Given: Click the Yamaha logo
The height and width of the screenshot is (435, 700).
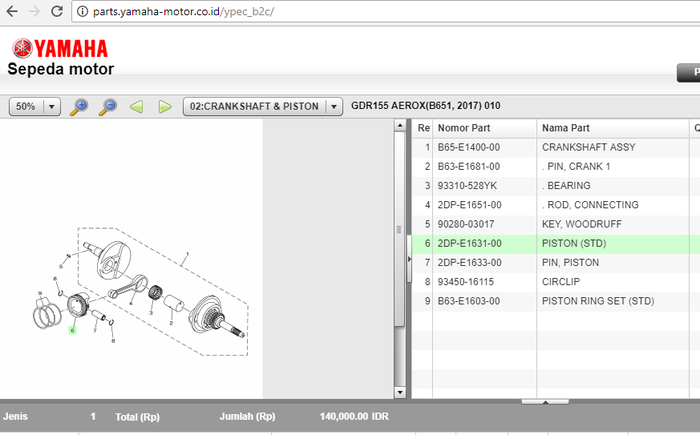Looking at the screenshot, I should [x=59, y=49].
